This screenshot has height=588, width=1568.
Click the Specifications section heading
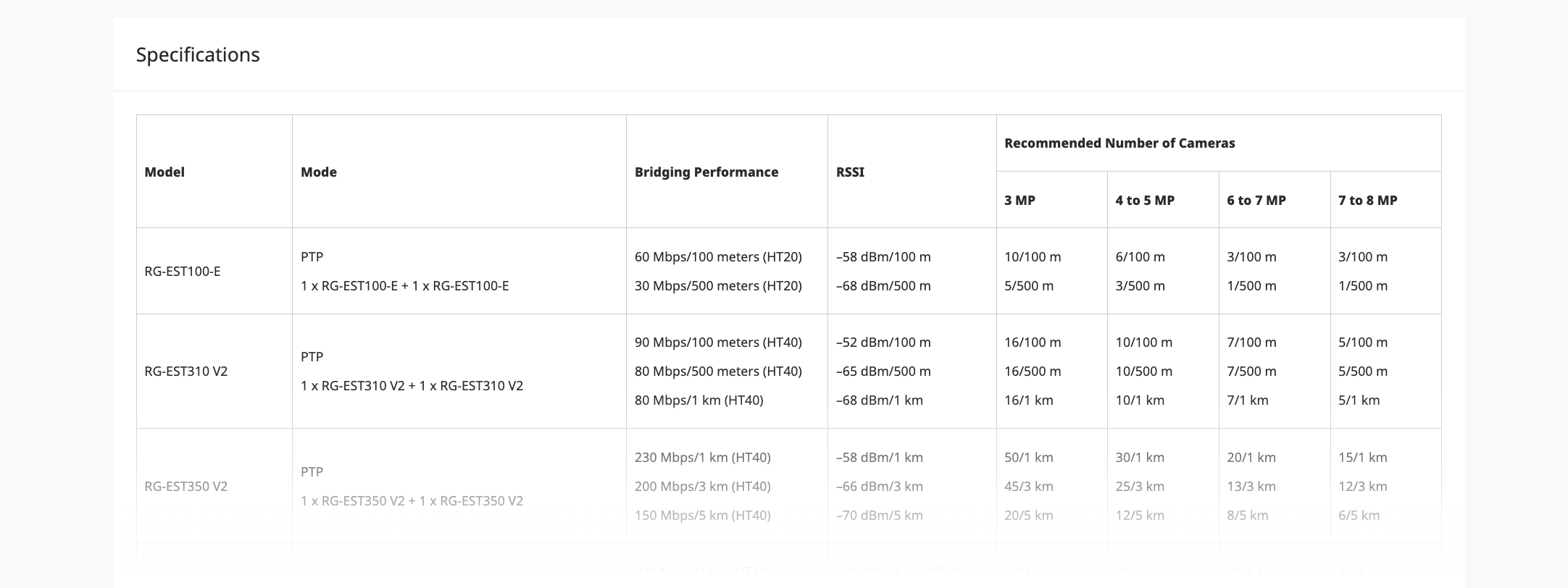click(x=198, y=55)
